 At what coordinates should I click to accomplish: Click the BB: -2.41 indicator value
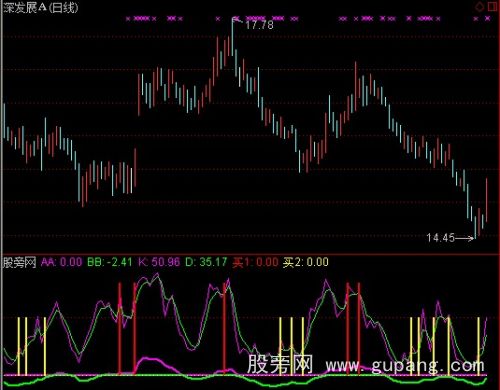point(110,262)
